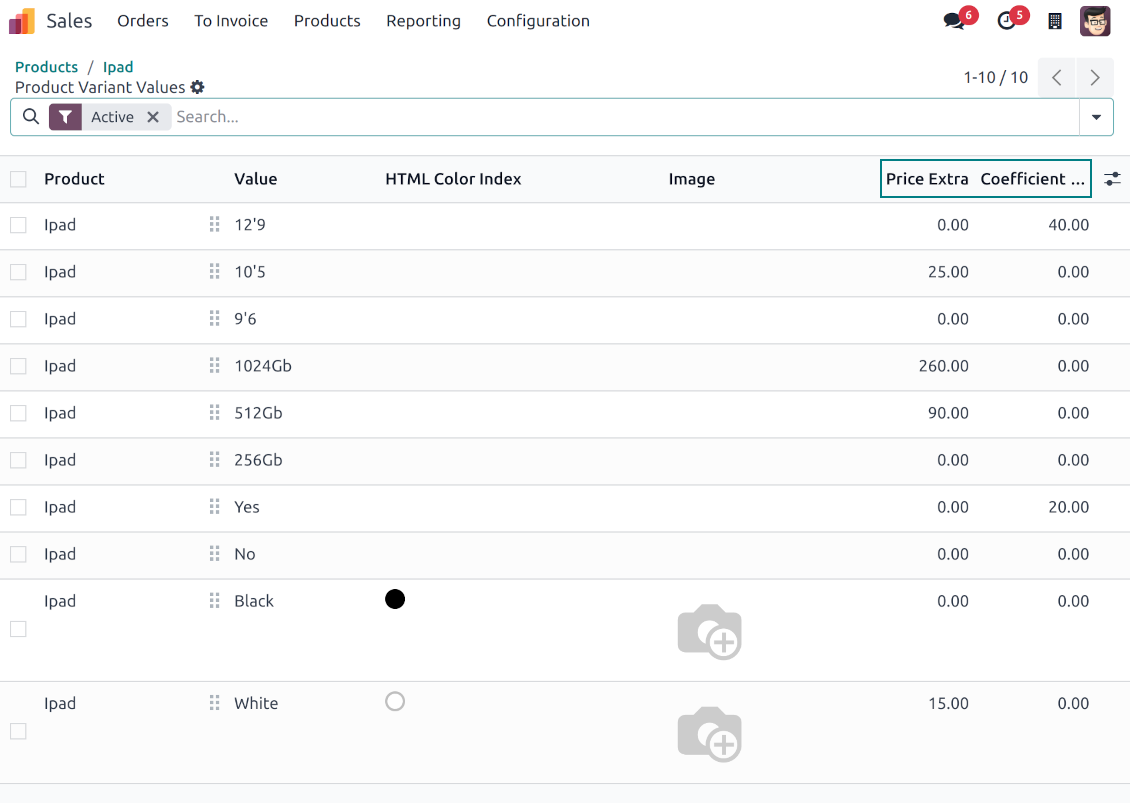Click the black color swatch in Black row
This screenshot has width=1130, height=803.
click(395, 599)
